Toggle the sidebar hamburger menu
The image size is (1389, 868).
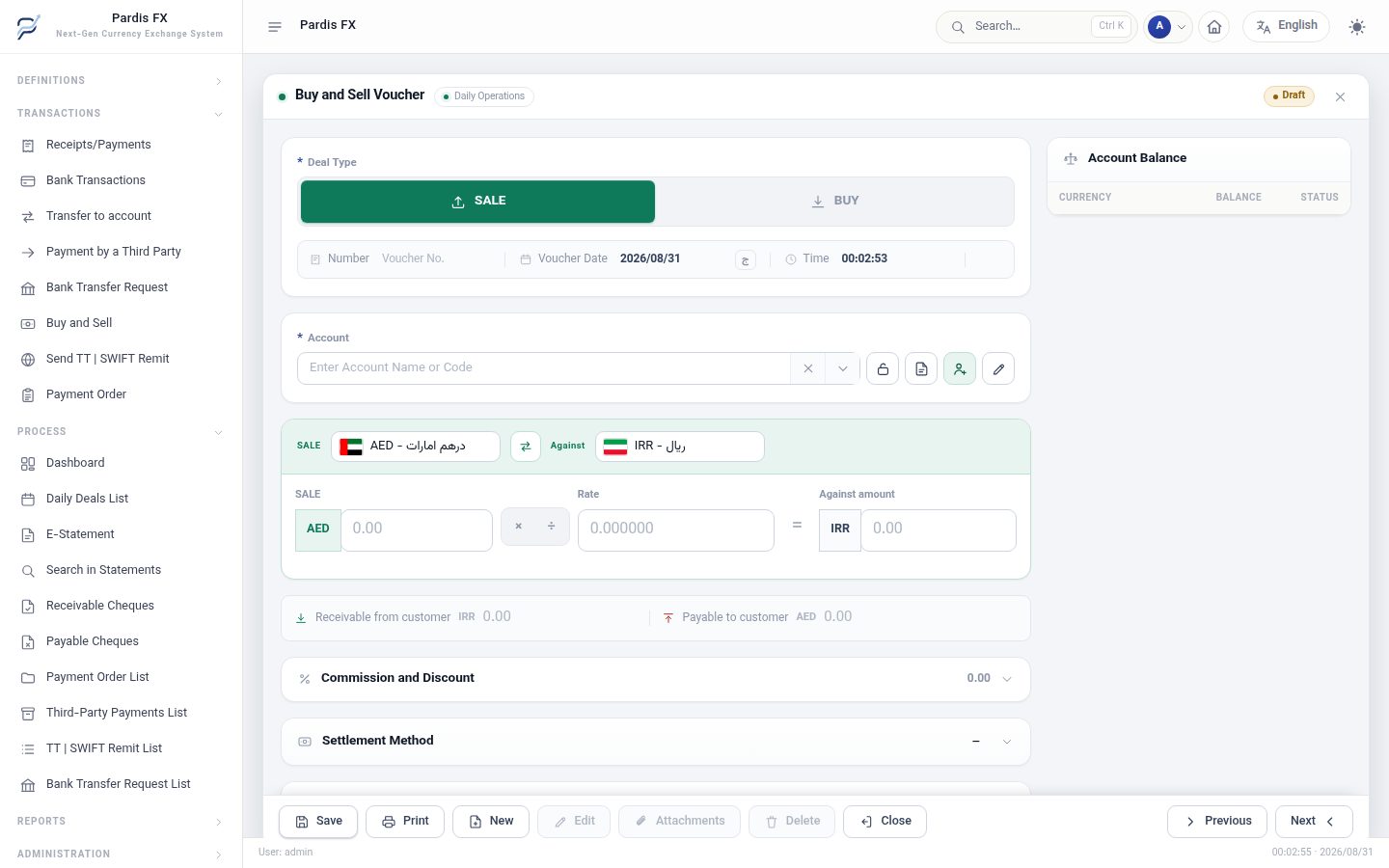275,27
